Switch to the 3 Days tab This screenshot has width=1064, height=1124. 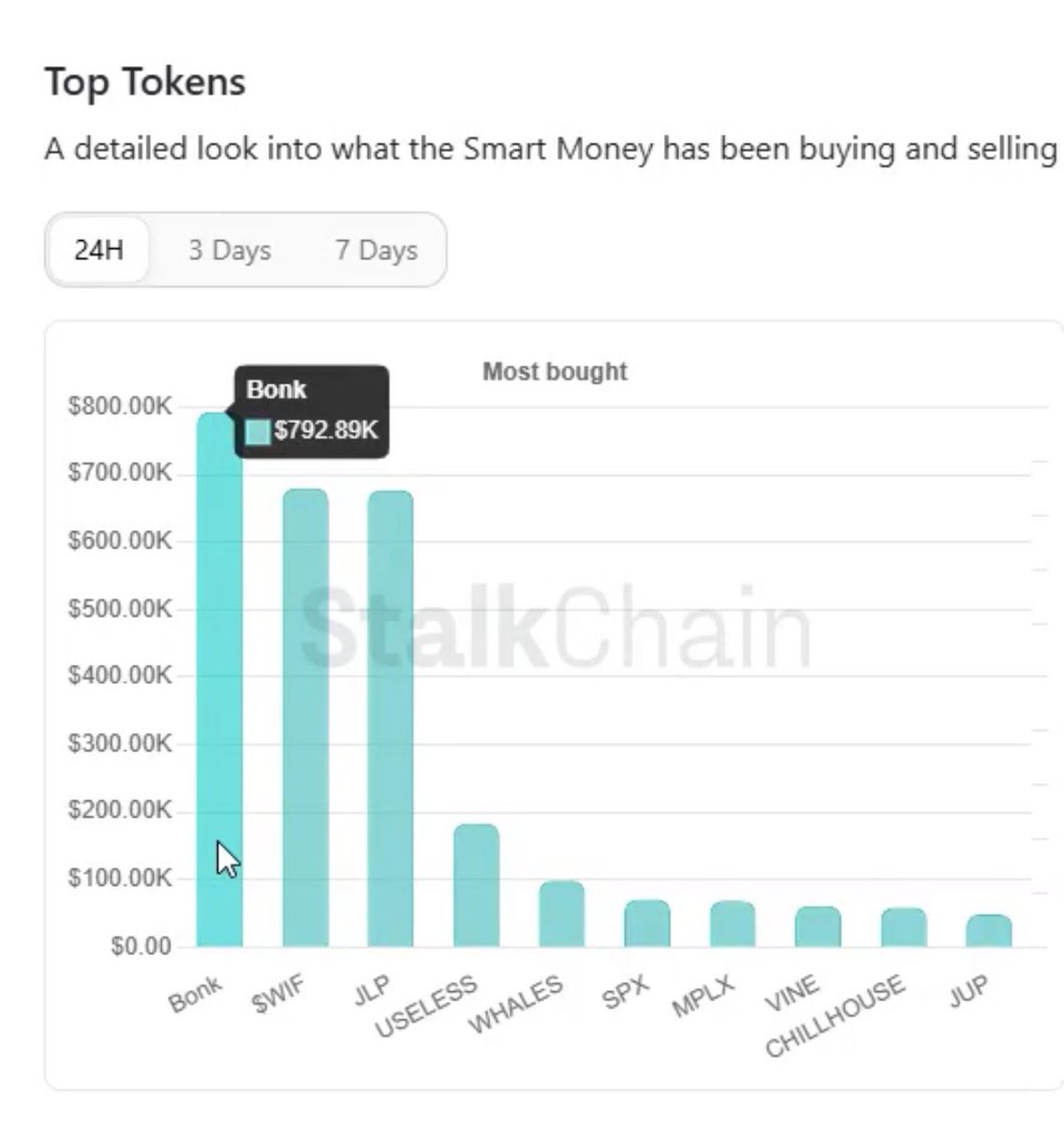pyautogui.click(x=229, y=250)
